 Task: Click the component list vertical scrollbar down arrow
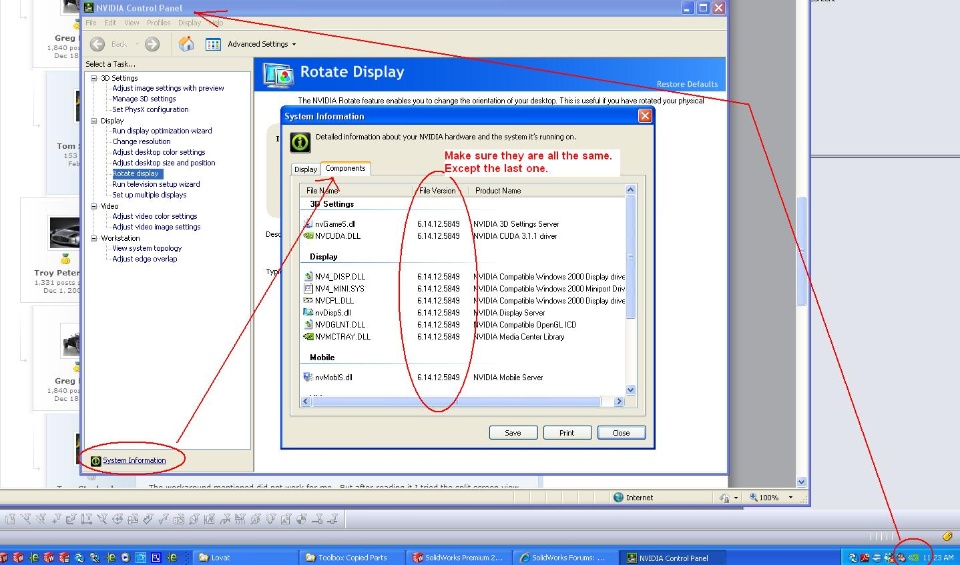coord(631,390)
